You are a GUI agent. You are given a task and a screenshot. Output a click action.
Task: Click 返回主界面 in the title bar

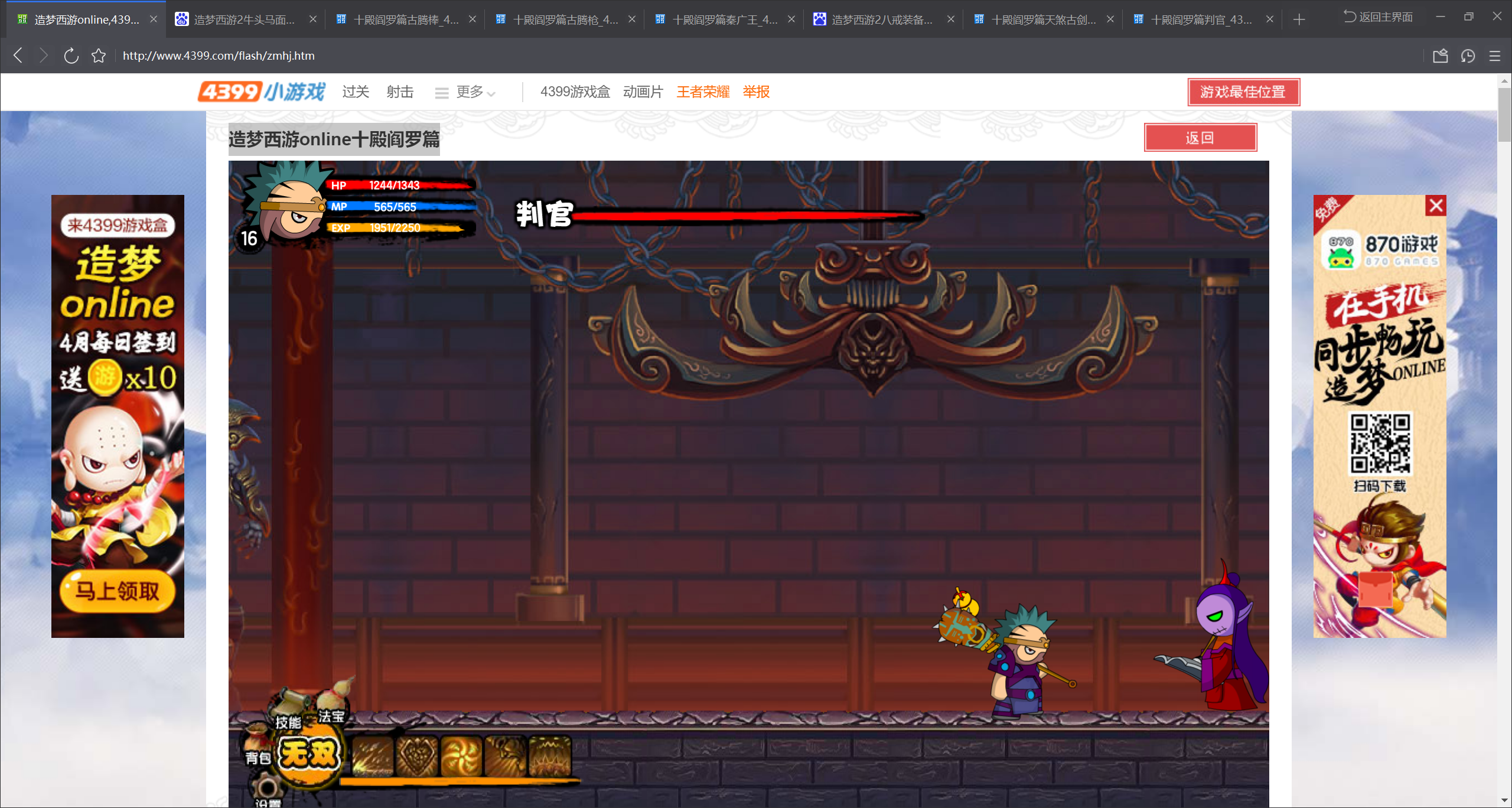point(1379,17)
